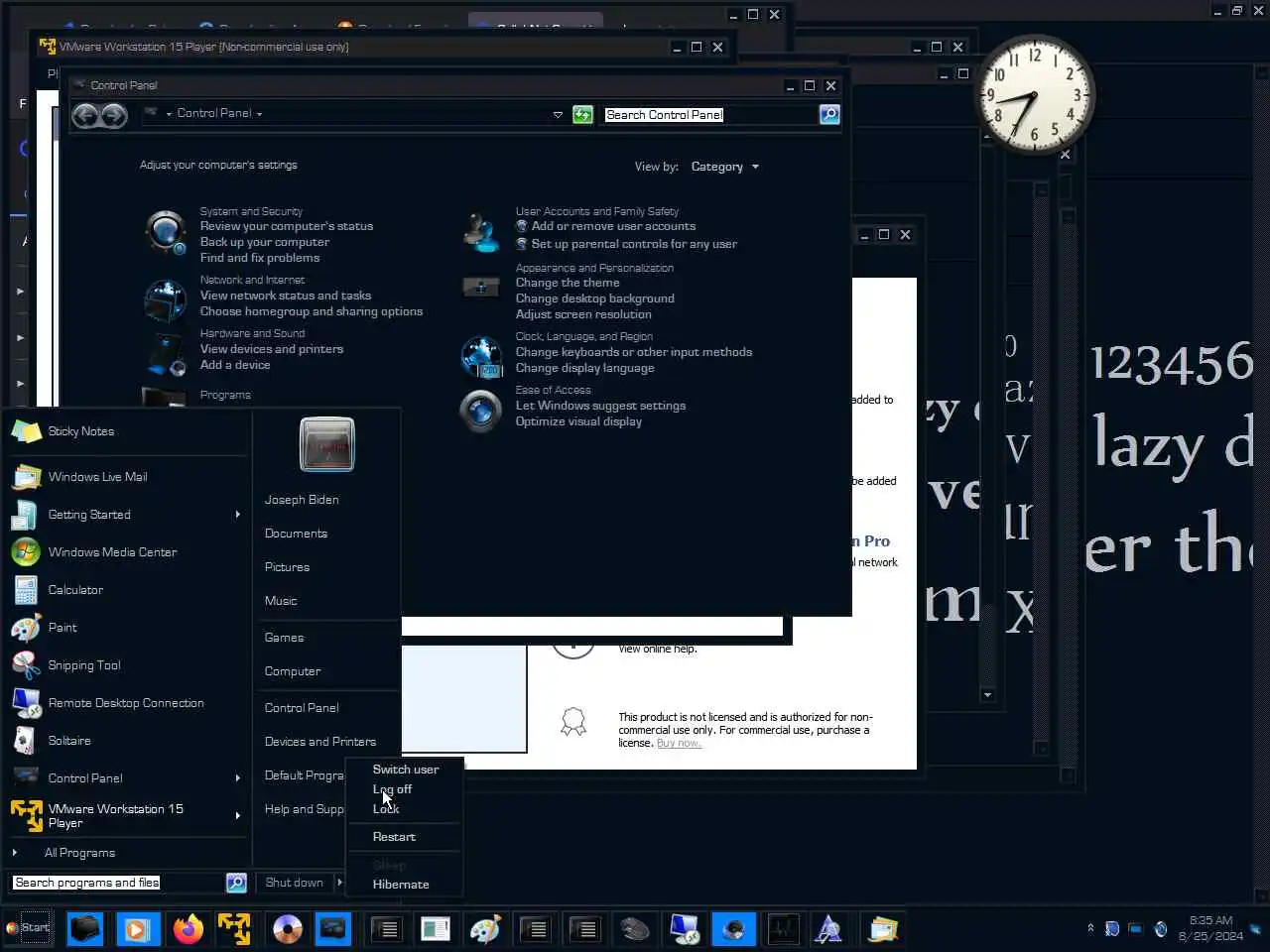This screenshot has width=1270, height=952.
Task: Click Optimize visual display link
Action: point(578,421)
